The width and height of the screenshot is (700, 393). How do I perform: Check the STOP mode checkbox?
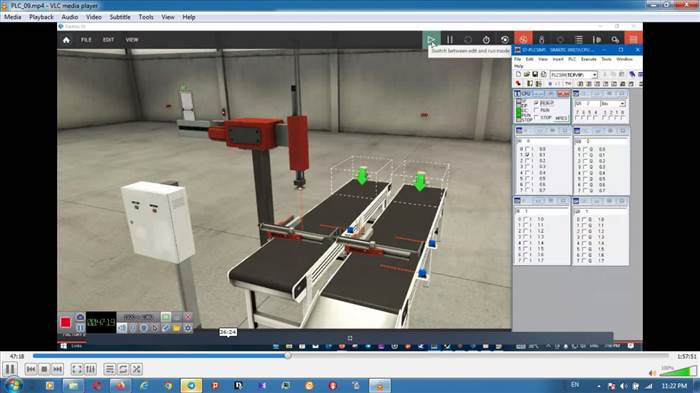click(x=536, y=117)
